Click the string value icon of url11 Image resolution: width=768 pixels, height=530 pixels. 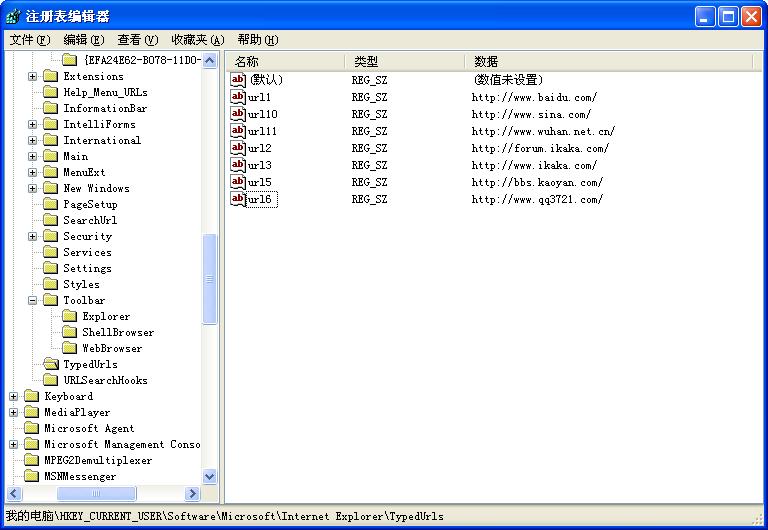click(x=238, y=131)
